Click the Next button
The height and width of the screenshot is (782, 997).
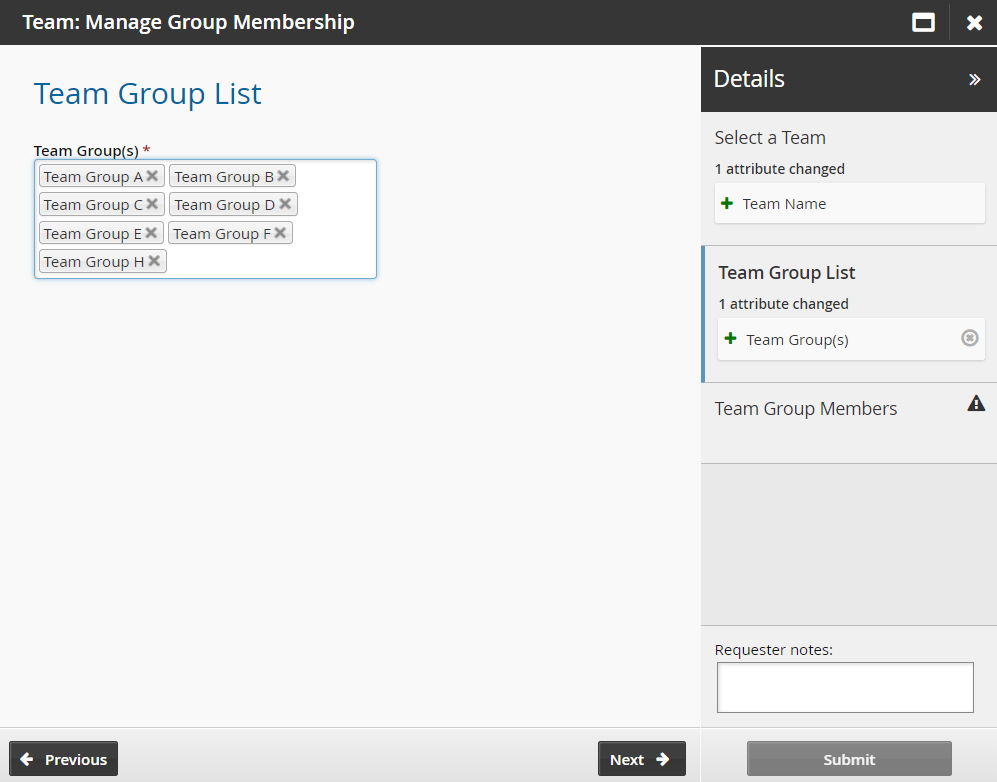click(641, 759)
